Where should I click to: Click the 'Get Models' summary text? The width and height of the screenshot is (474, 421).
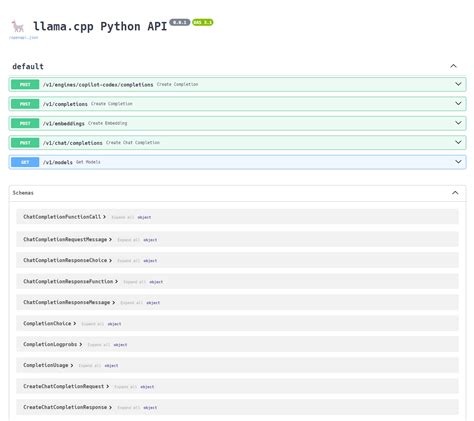88,162
